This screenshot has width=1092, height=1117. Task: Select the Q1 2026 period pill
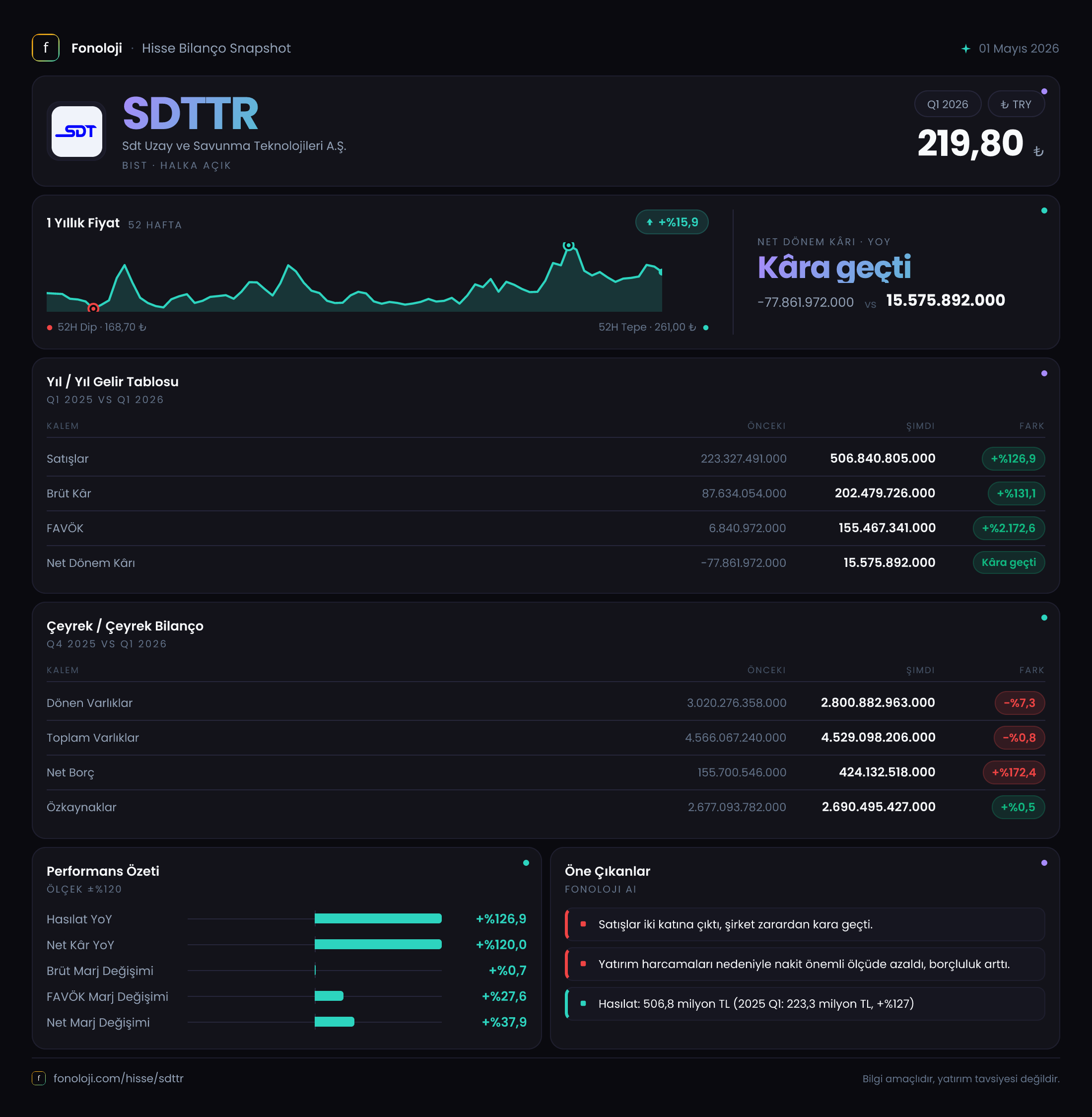(948, 104)
